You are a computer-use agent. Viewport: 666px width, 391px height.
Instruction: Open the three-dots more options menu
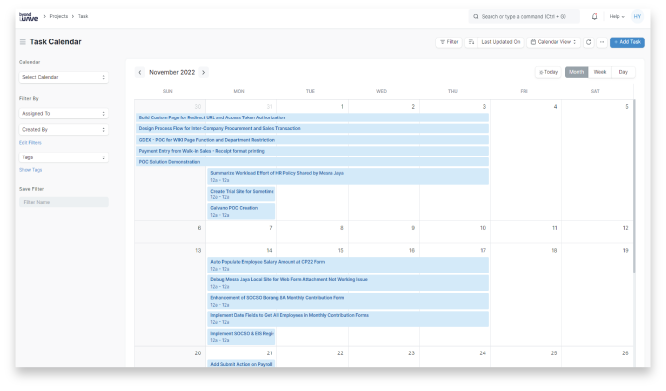[601, 42]
